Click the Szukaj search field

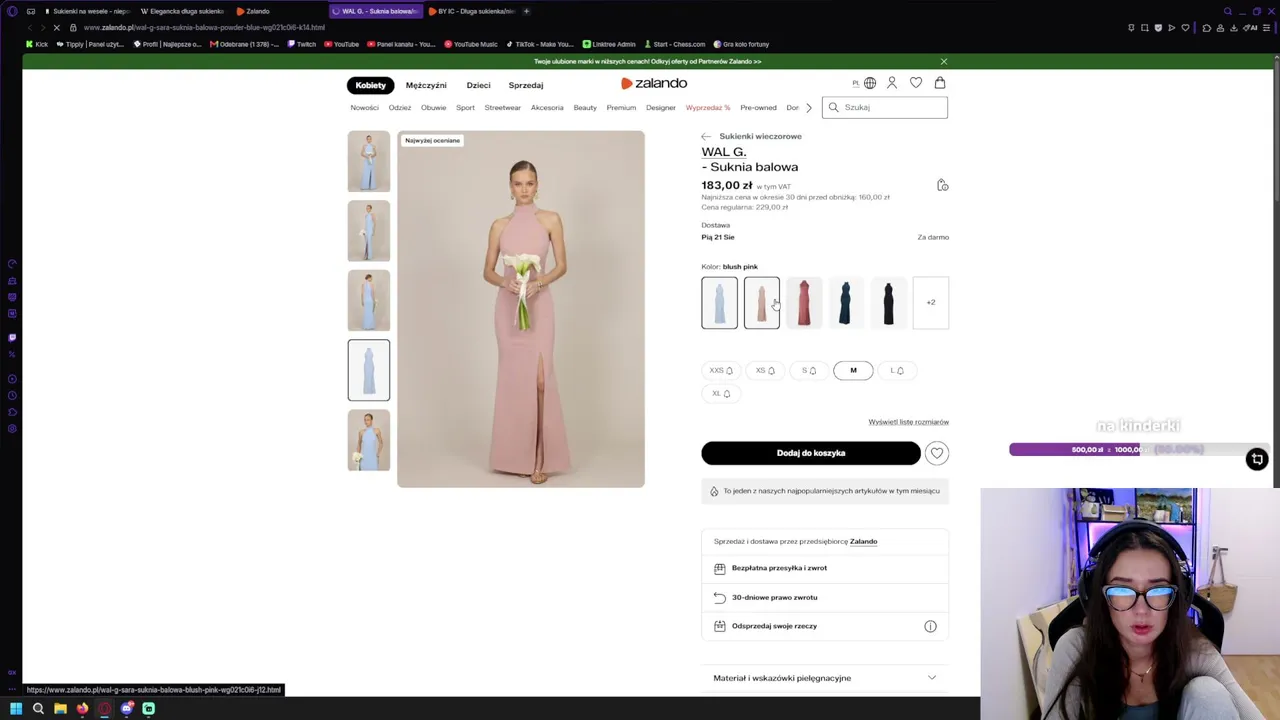point(885,107)
